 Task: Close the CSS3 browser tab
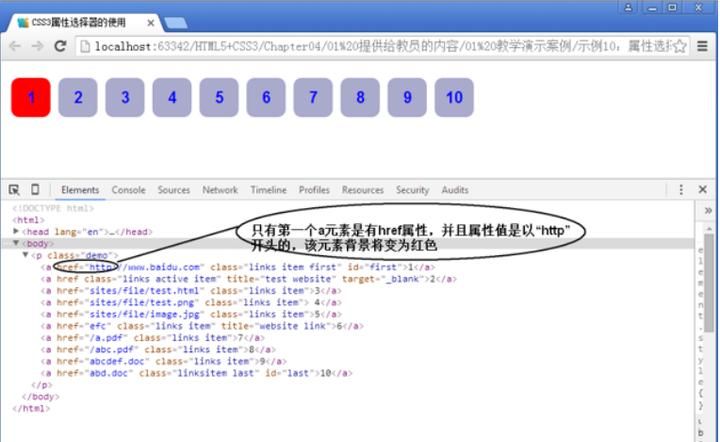point(151,22)
